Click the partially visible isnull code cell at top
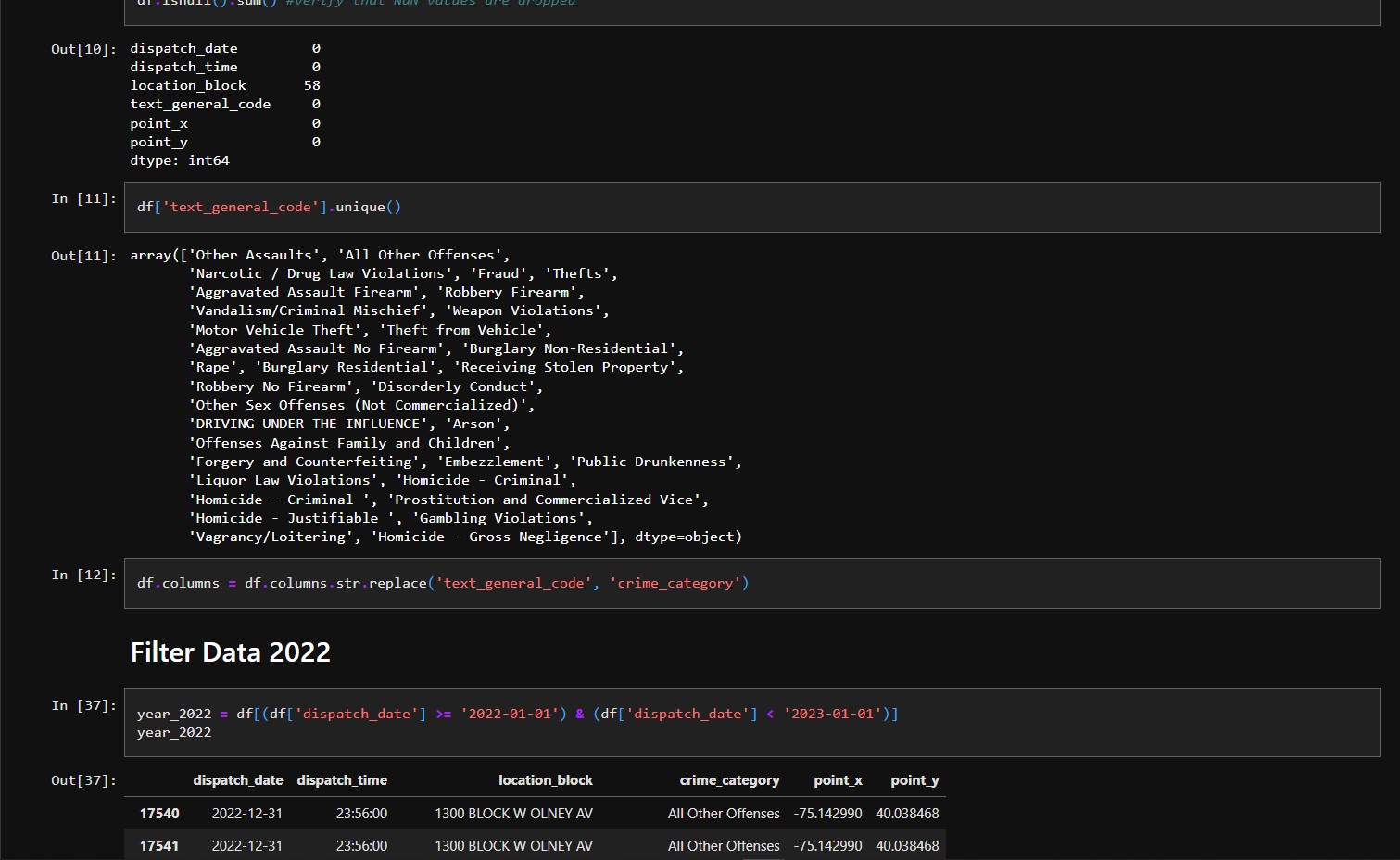 point(751,10)
